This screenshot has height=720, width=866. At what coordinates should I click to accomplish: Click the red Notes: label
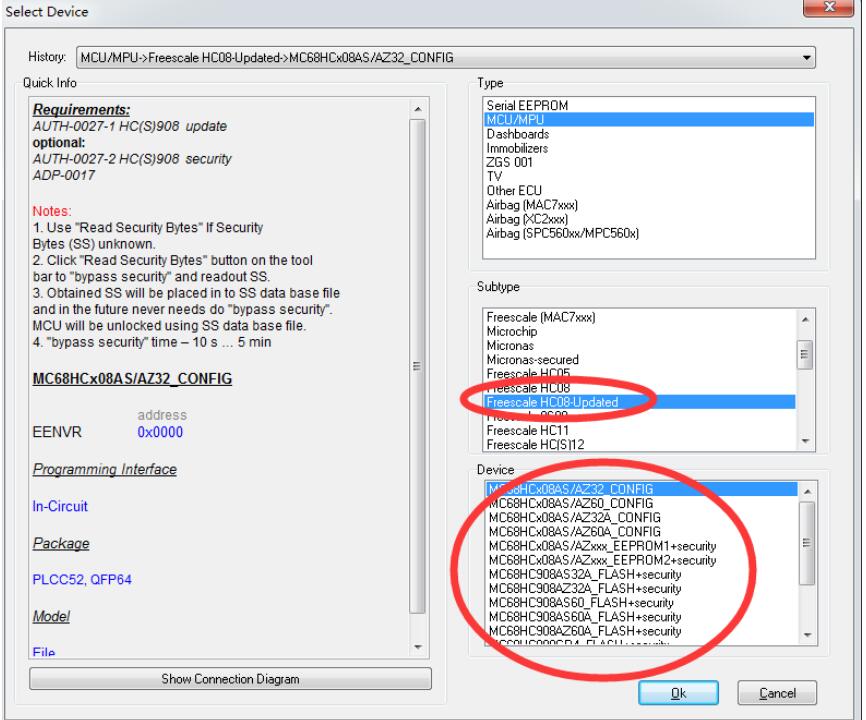52,211
